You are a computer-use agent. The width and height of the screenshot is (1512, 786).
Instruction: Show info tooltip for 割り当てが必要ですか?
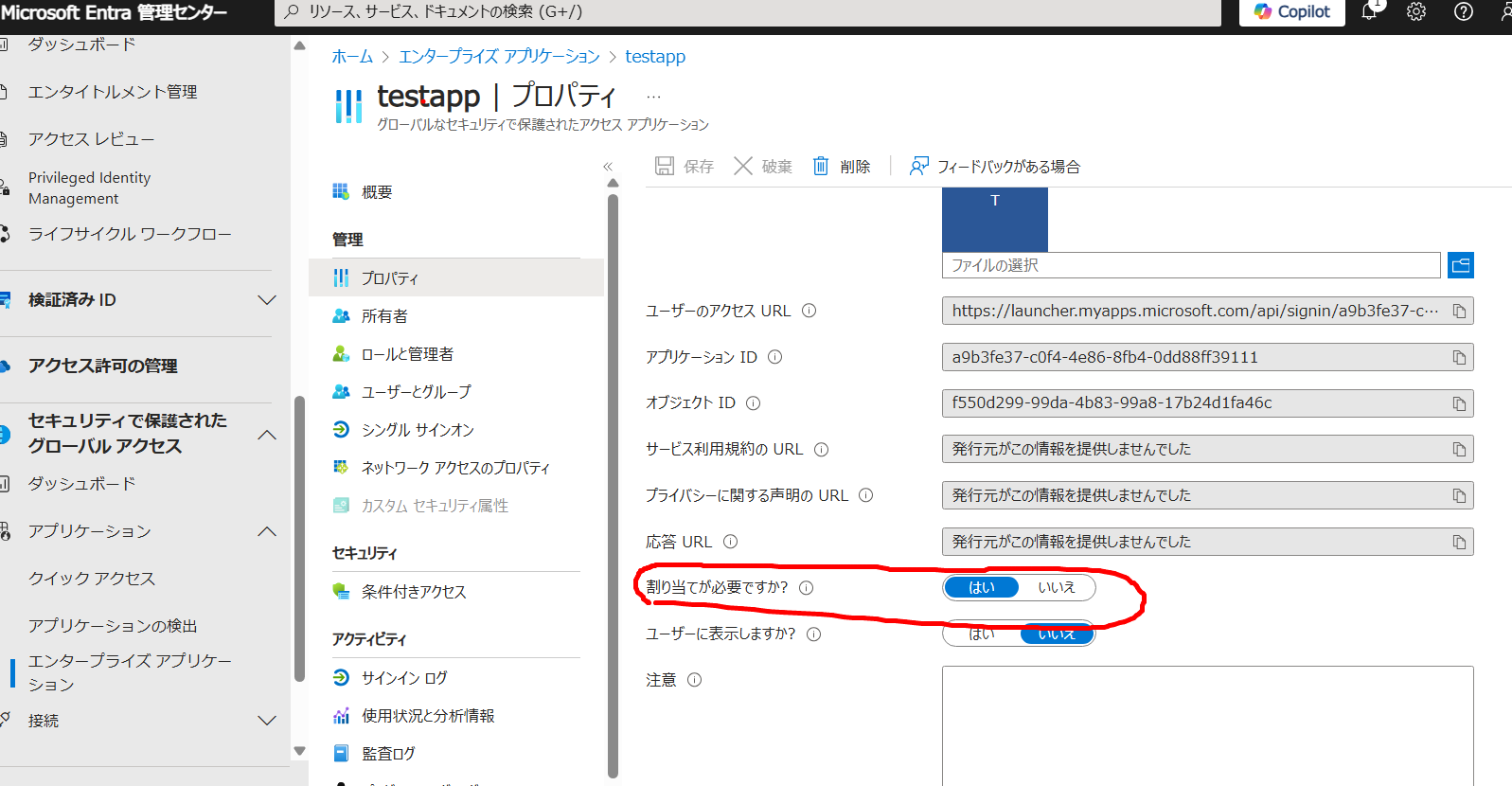click(807, 588)
